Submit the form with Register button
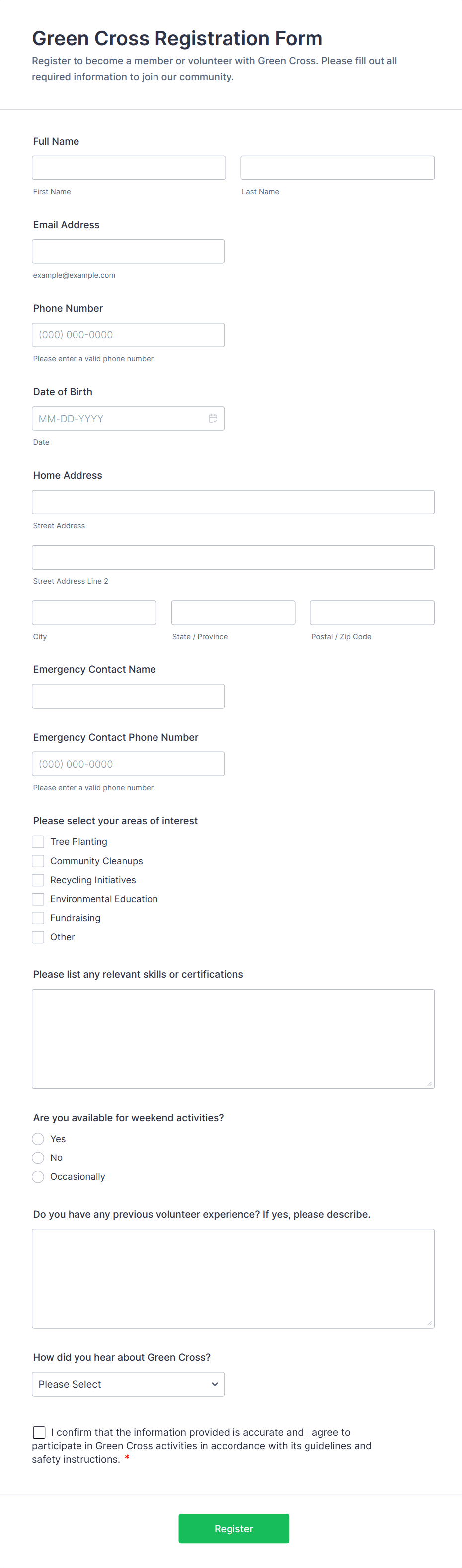 pos(234,1528)
